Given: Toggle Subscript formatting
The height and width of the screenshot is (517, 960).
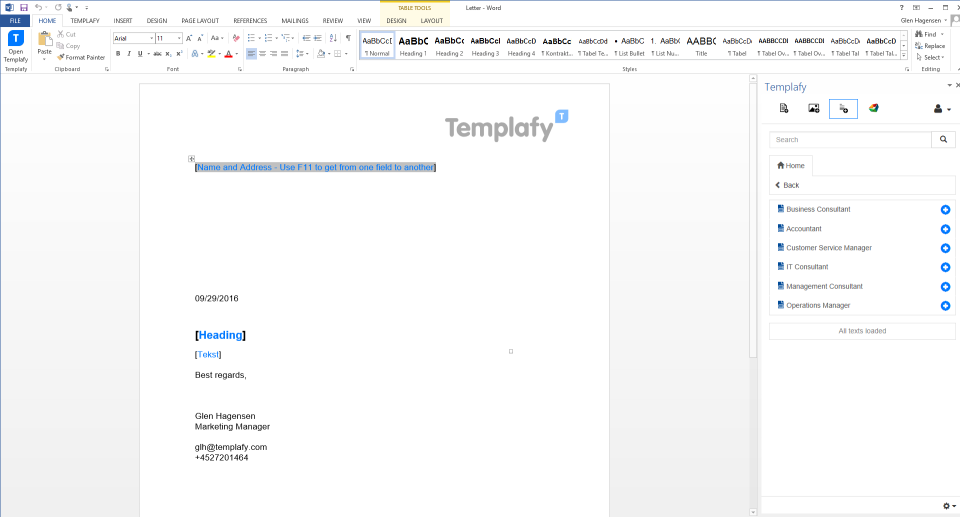Looking at the screenshot, I should [x=168, y=54].
